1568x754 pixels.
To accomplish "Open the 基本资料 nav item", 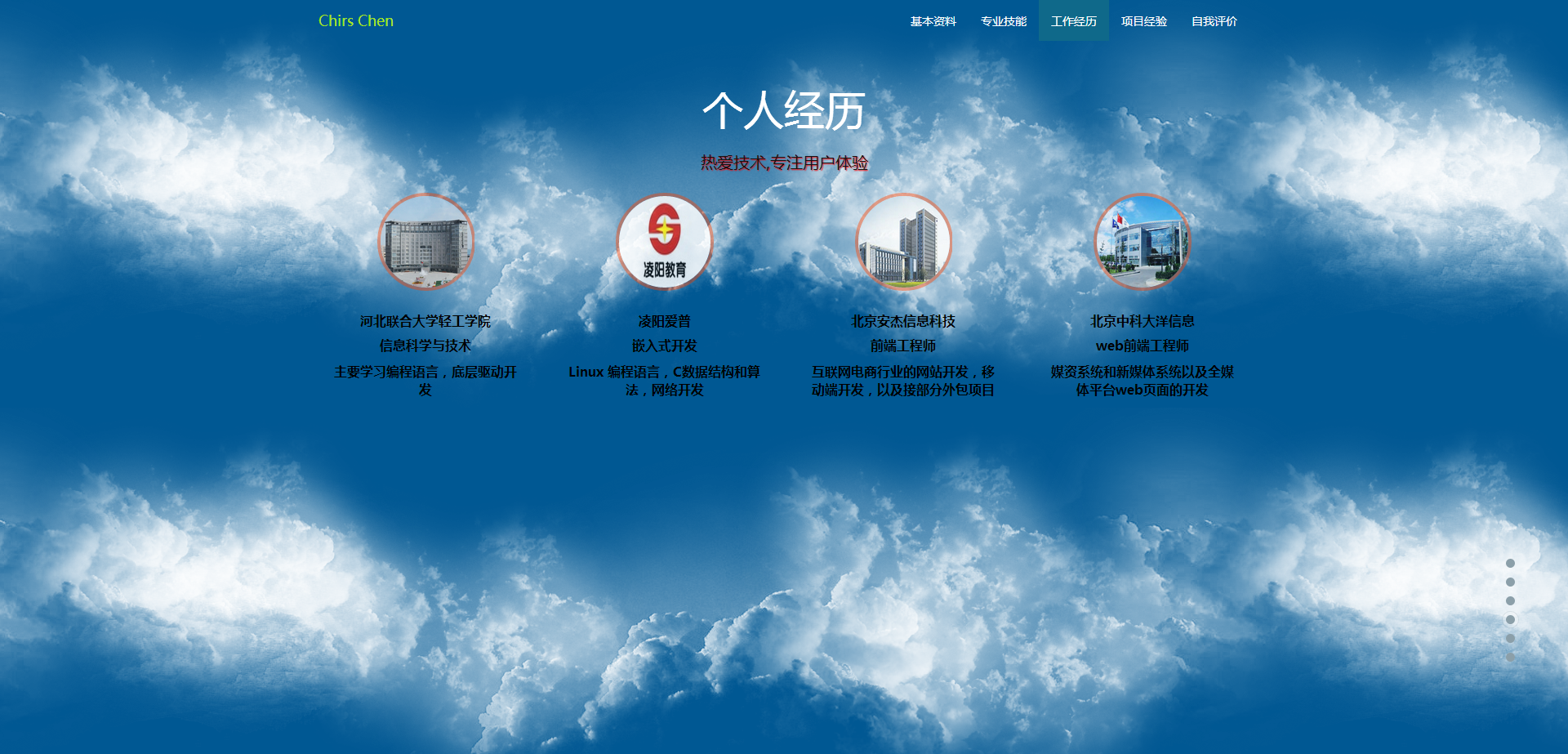I will (x=933, y=21).
